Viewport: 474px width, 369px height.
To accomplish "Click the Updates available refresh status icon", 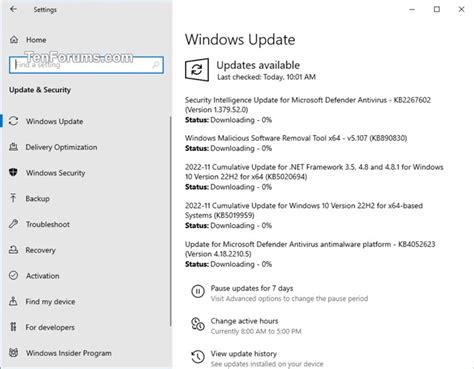I will point(197,70).
